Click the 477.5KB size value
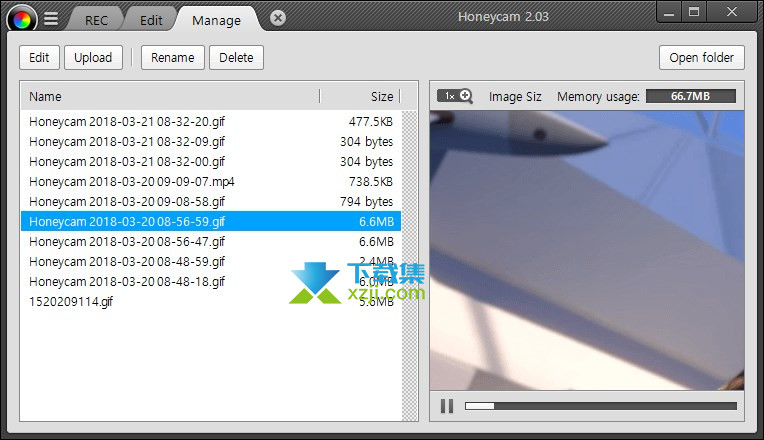The image size is (764, 440). (x=371, y=122)
